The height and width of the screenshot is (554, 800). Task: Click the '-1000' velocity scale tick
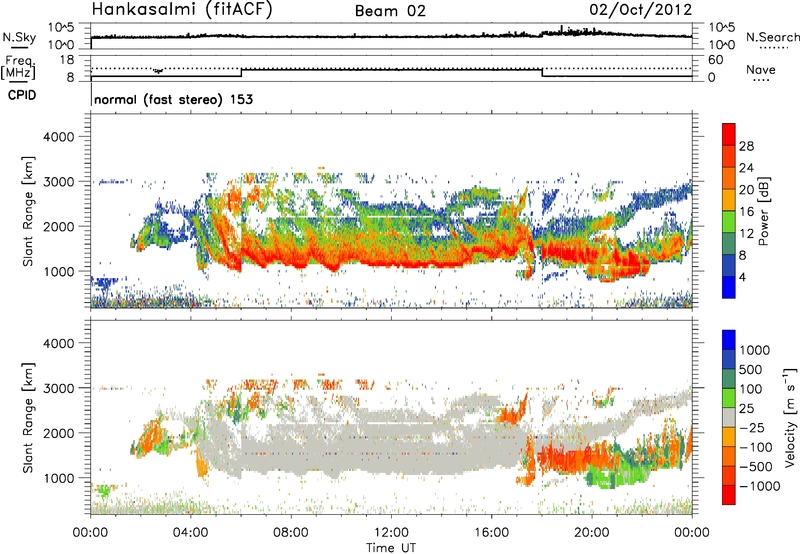[759, 486]
